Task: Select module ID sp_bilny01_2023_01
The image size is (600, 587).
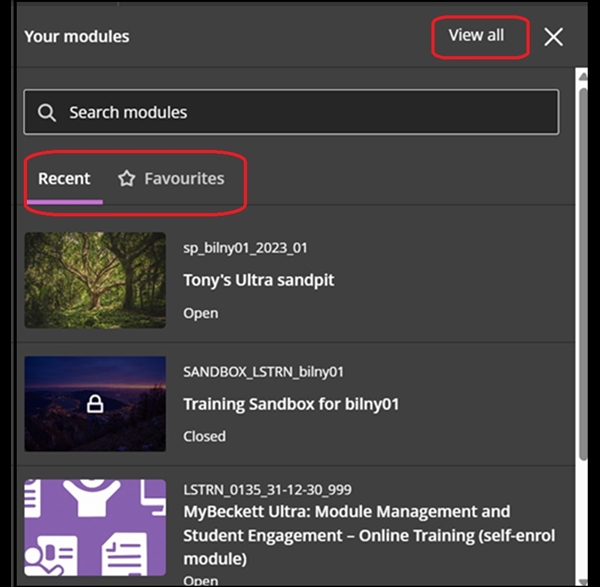Action: click(x=245, y=248)
